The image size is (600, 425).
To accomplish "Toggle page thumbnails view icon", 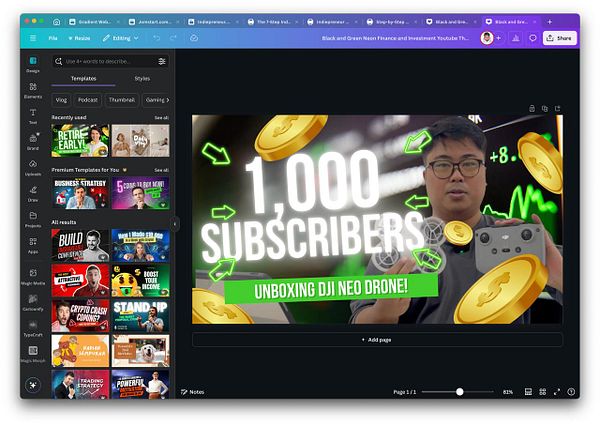I will click(x=528, y=392).
